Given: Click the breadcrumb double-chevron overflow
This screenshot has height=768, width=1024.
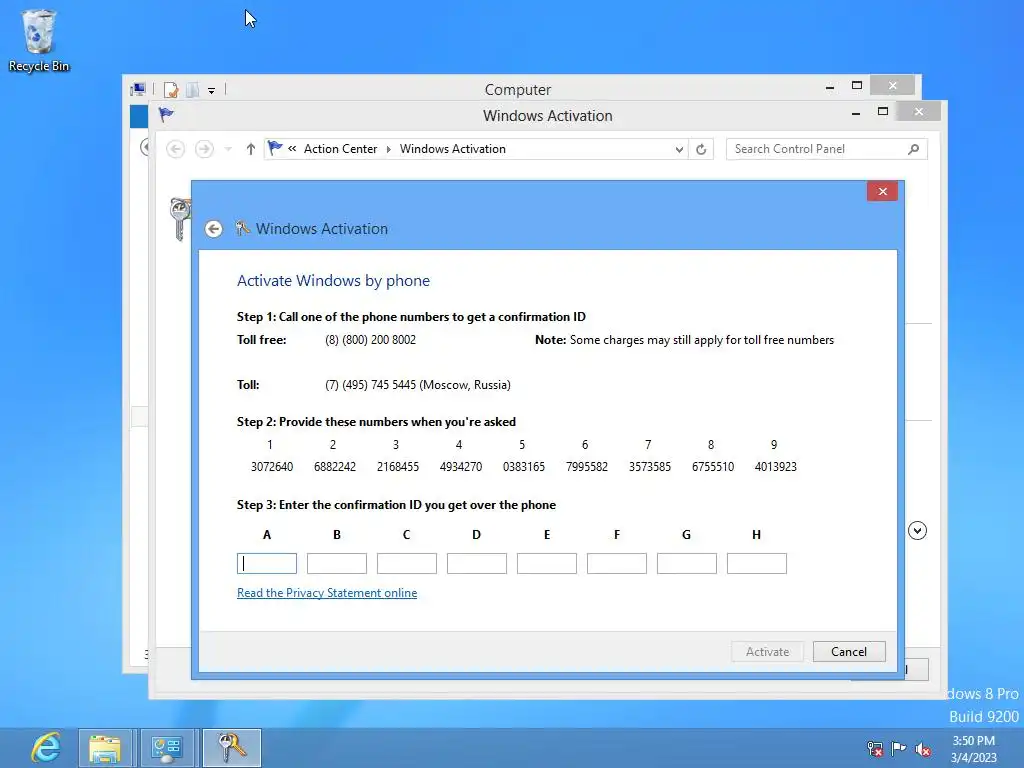Looking at the screenshot, I should pyautogui.click(x=292, y=149).
